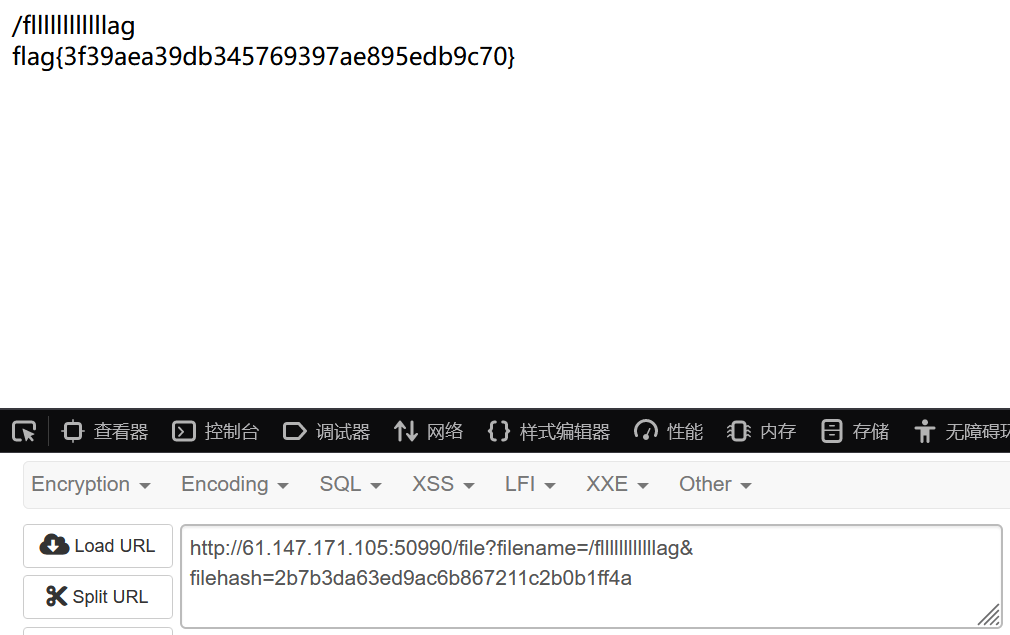This screenshot has width=1010, height=635.
Task: Open the LFI dropdown menu
Action: tap(530, 484)
